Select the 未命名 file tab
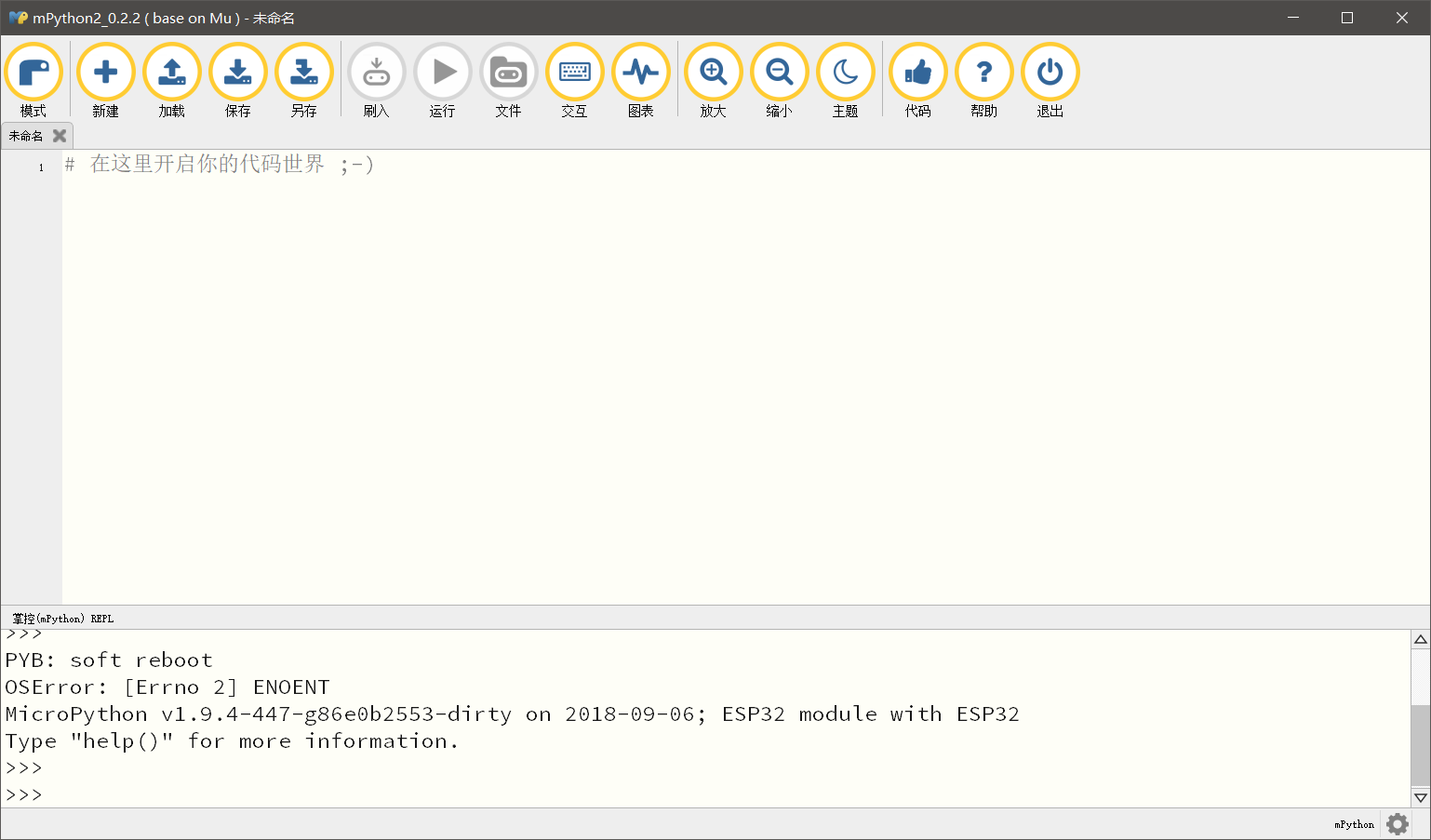 (26, 136)
